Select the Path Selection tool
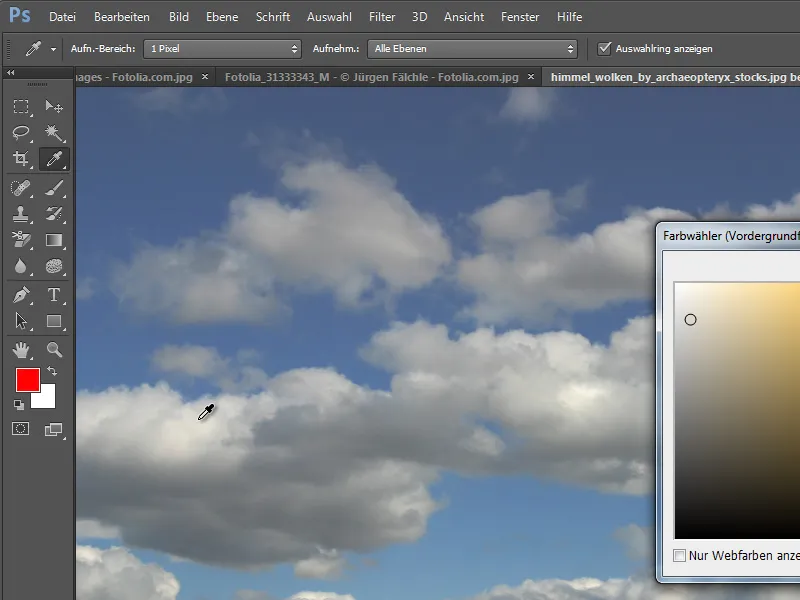 [x=21, y=321]
